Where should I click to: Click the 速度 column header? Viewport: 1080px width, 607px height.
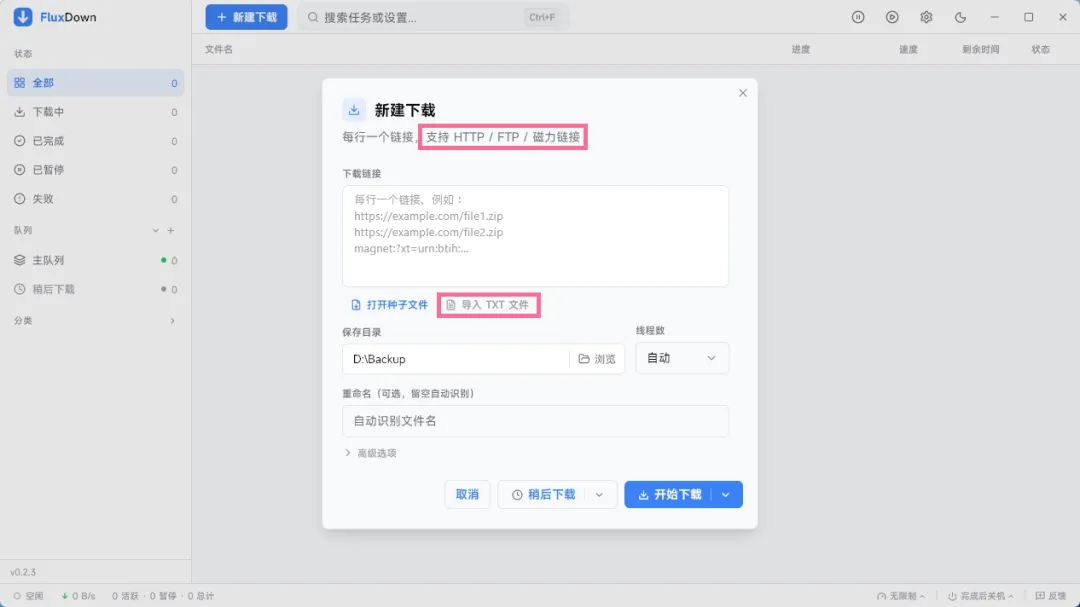[x=908, y=50]
